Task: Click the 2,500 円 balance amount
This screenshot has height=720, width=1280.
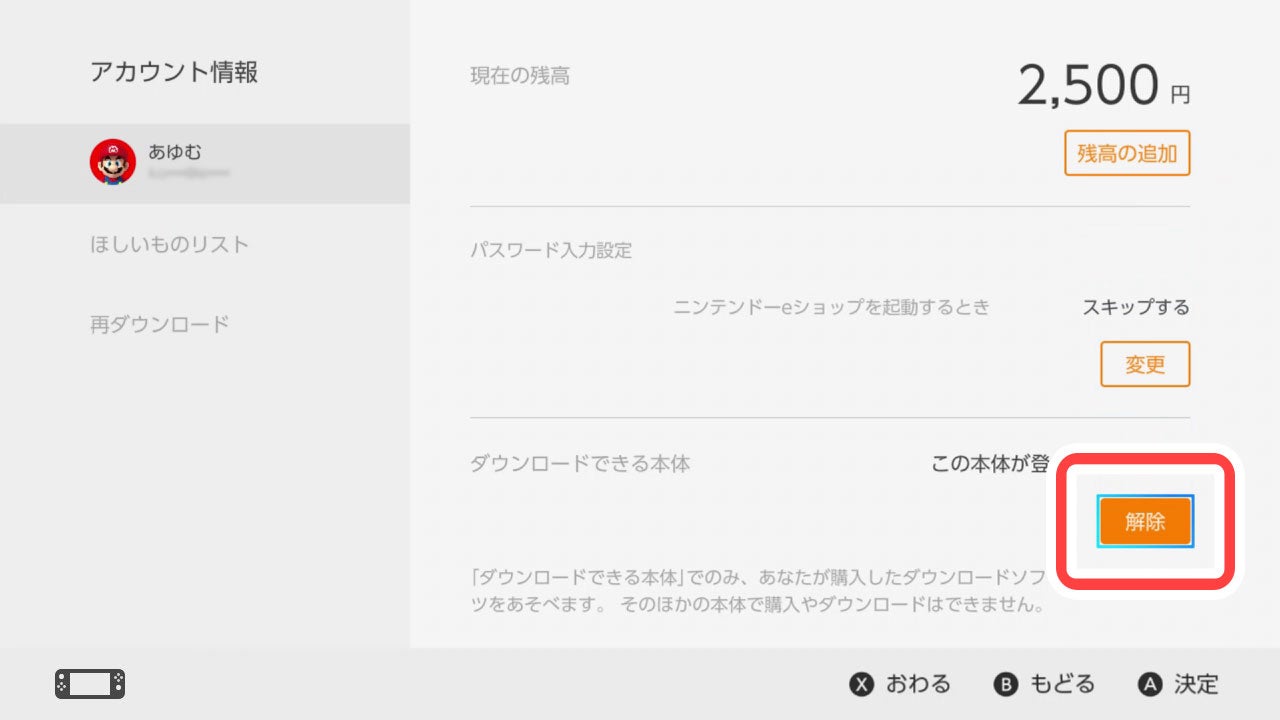Action: click(x=1104, y=86)
